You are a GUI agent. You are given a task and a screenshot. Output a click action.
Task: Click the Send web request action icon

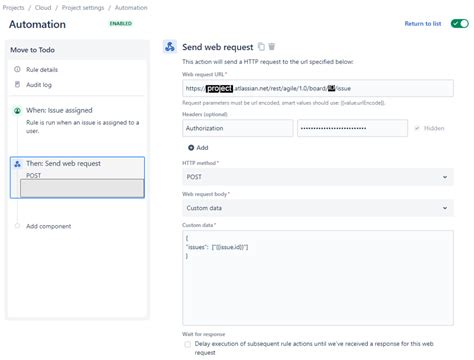click(x=170, y=47)
